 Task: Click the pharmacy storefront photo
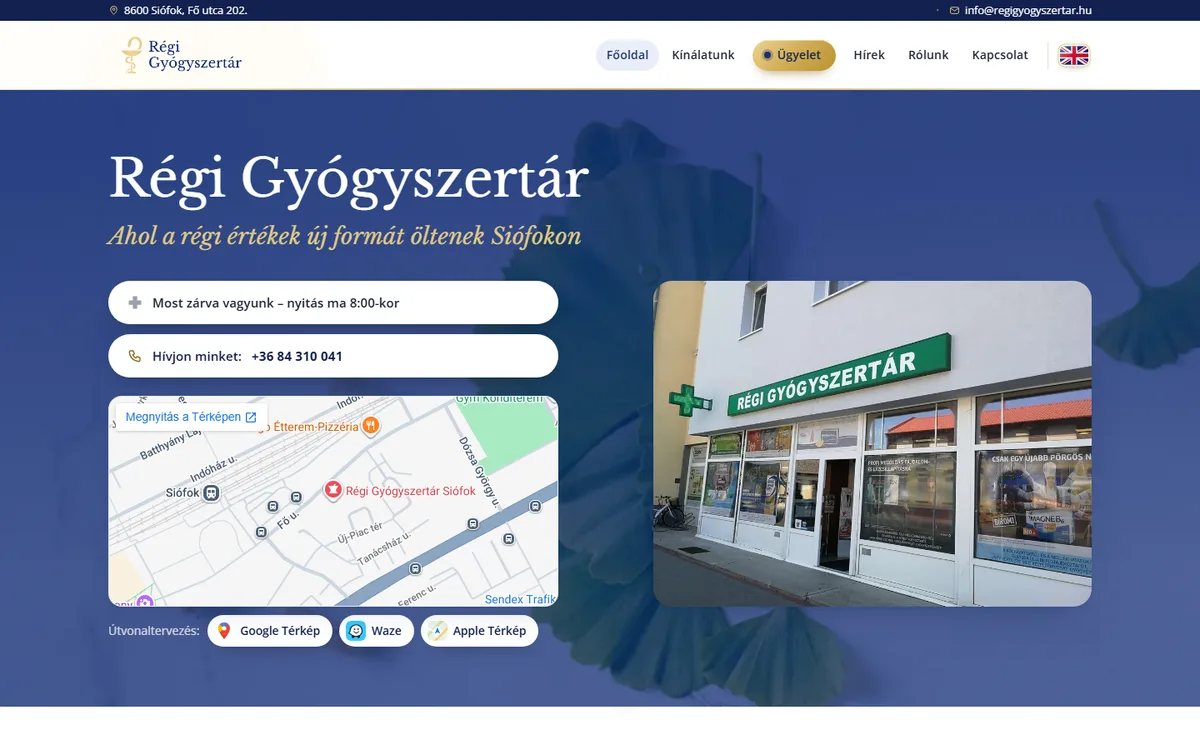pos(872,443)
